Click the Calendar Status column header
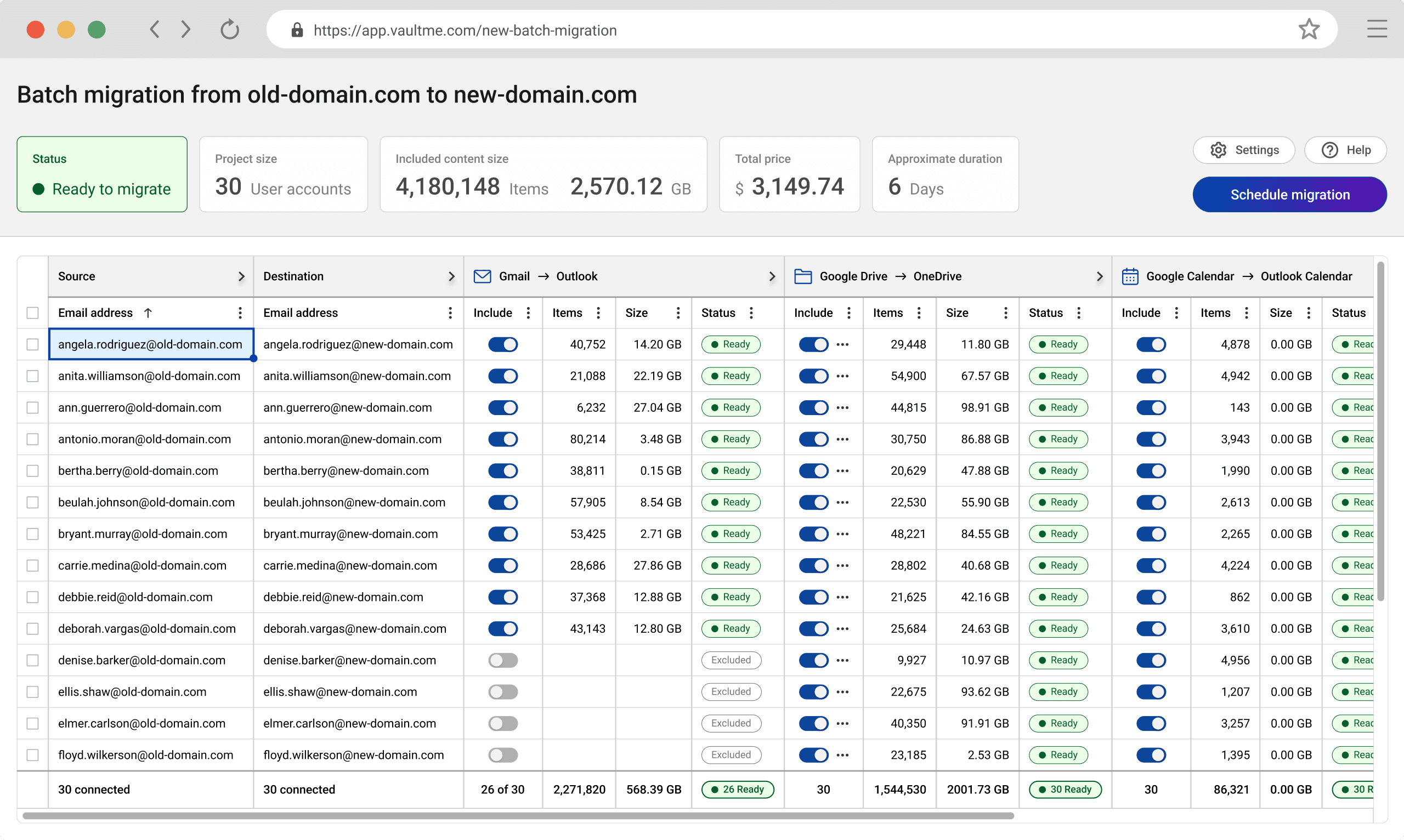 [x=1349, y=313]
